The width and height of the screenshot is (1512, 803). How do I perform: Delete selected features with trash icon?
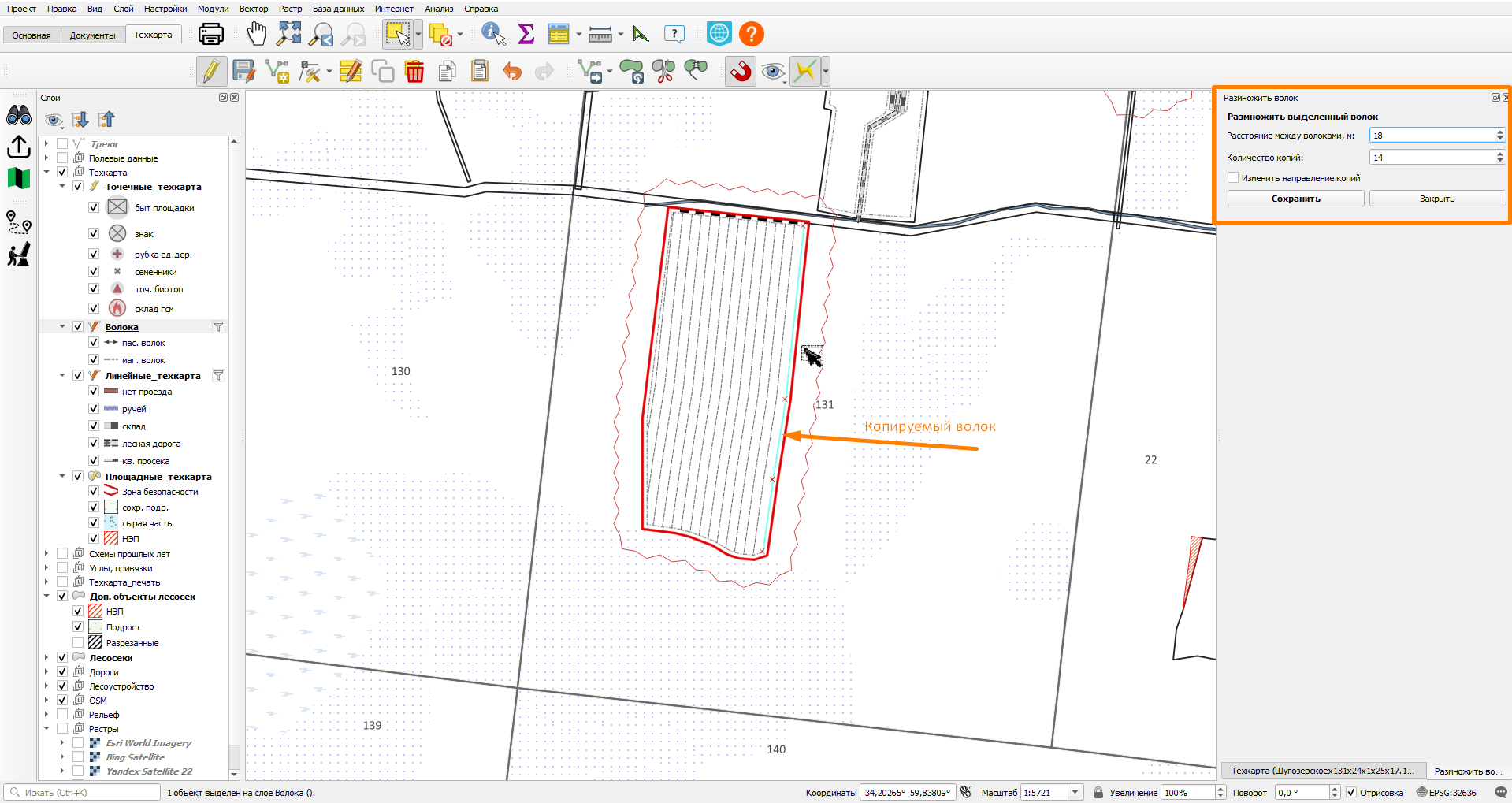pos(414,72)
